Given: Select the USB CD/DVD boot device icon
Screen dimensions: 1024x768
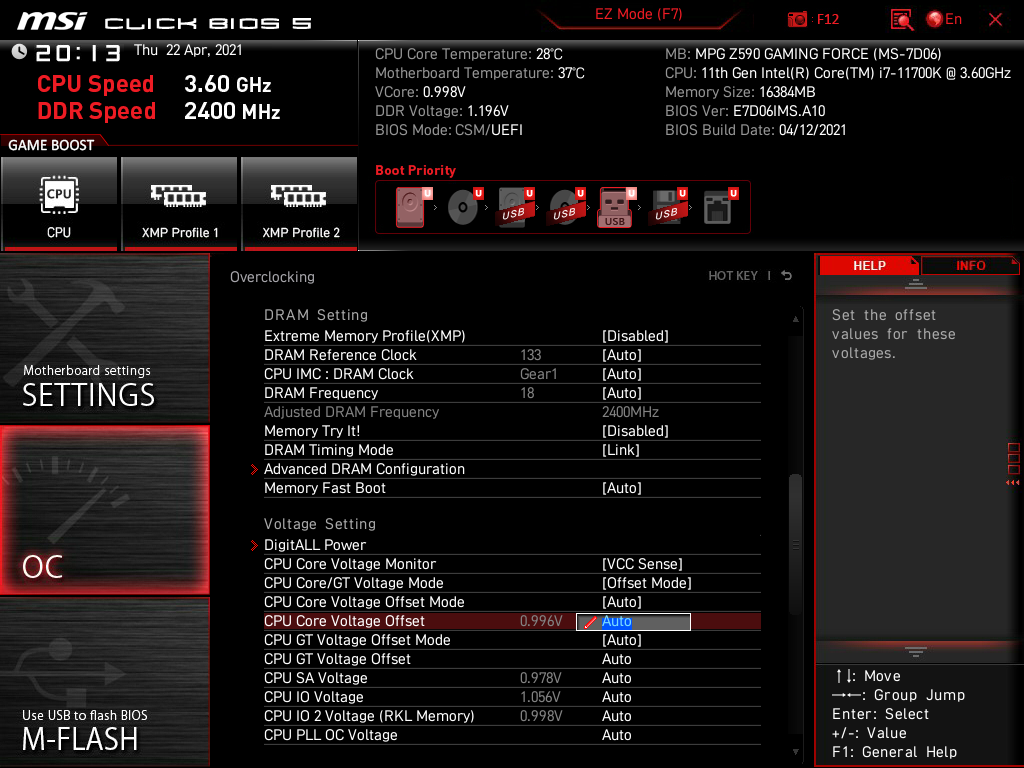Looking at the screenshot, I should pos(567,207).
